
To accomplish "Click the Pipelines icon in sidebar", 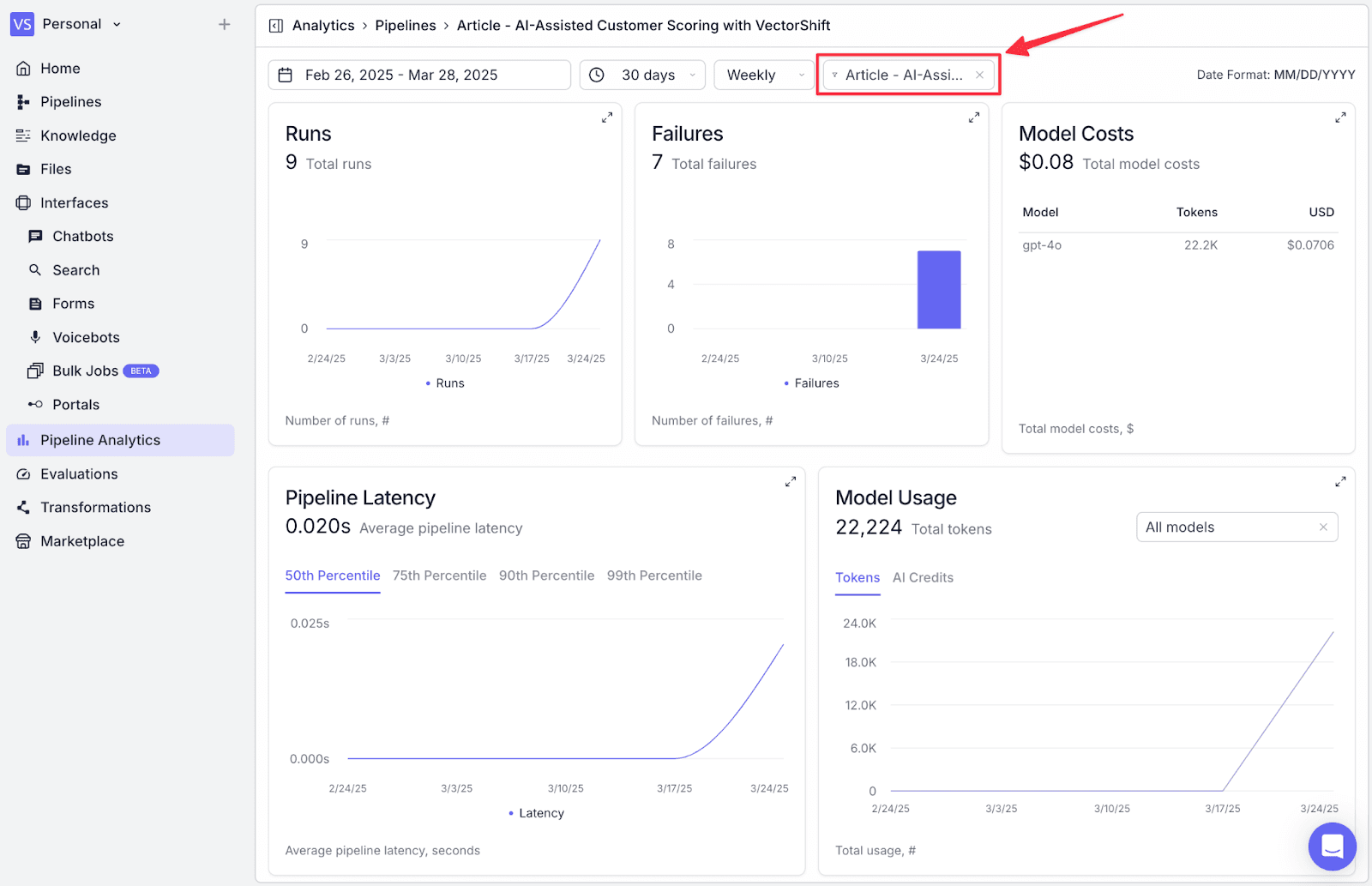I will pos(23,102).
